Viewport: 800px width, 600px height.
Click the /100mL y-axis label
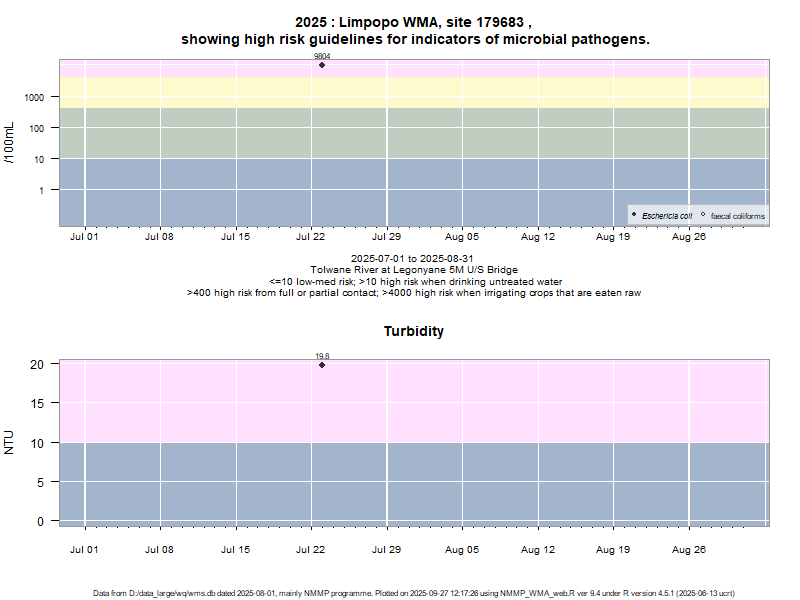pos(10,143)
